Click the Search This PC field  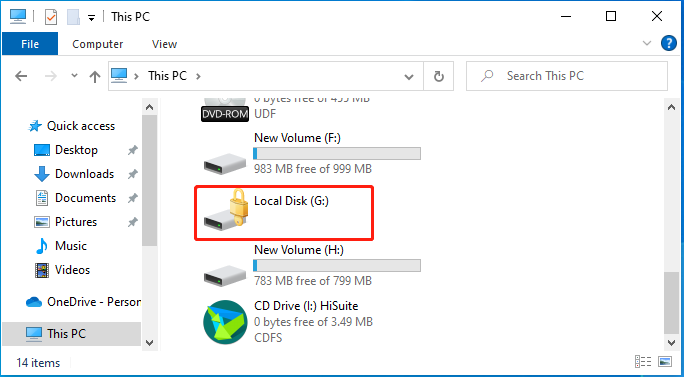[x=567, y=76]
